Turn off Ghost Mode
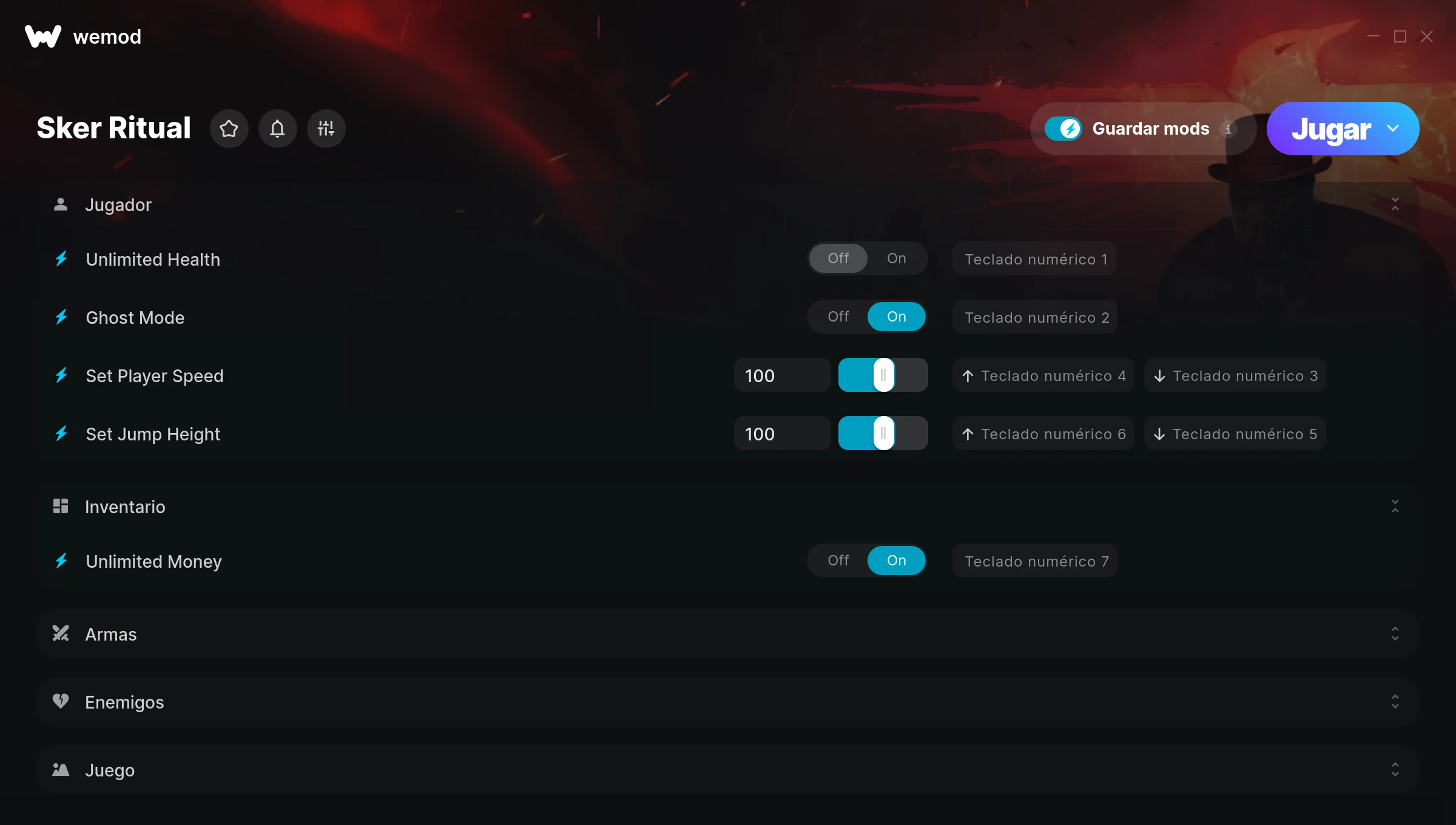The height and width of the screenshot is (825, 1456). (838, 317)
